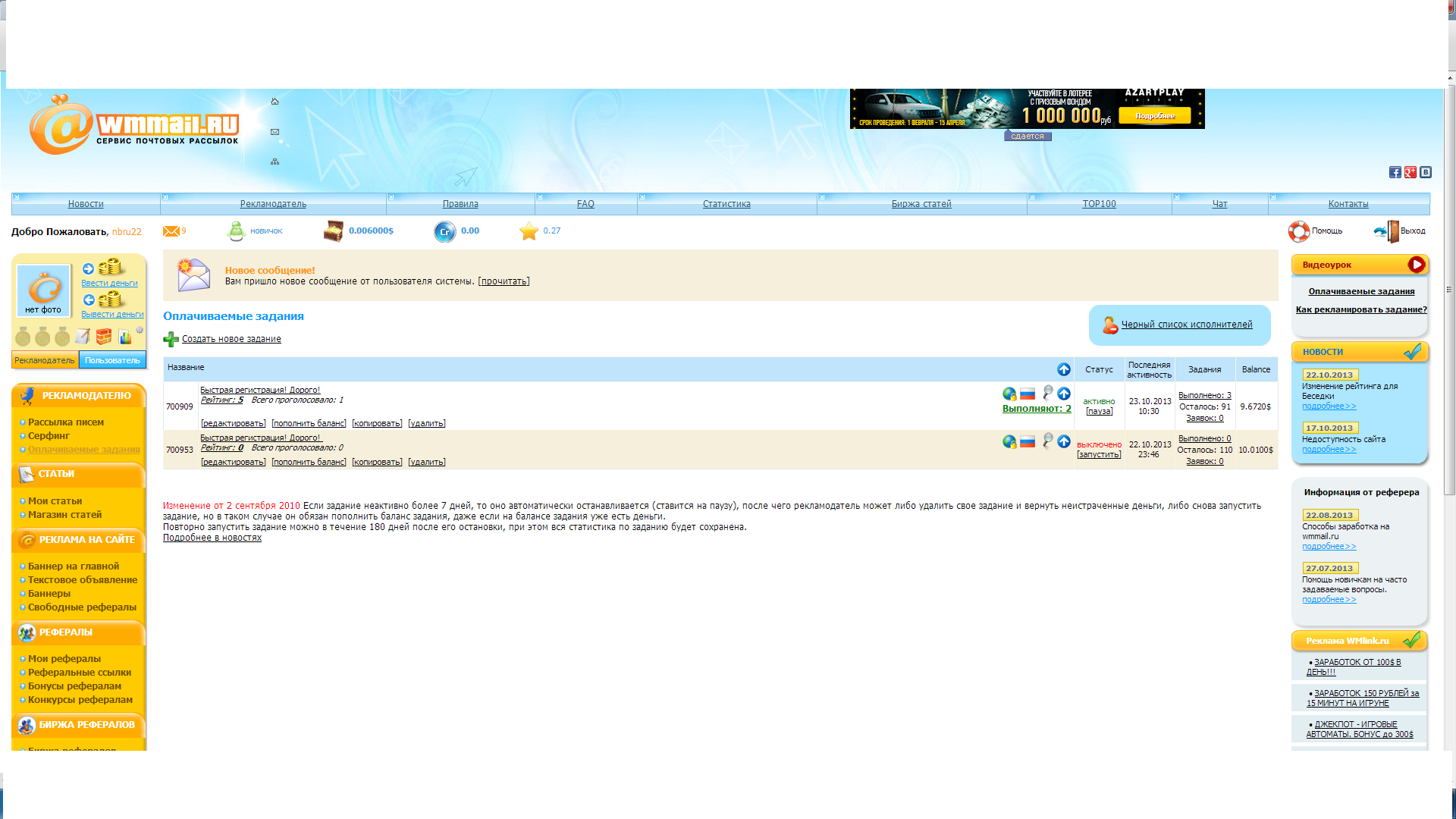Viewport: 1456px width, 819px height.
Task: Open the Новости menu item
Action: click(86, 204)
